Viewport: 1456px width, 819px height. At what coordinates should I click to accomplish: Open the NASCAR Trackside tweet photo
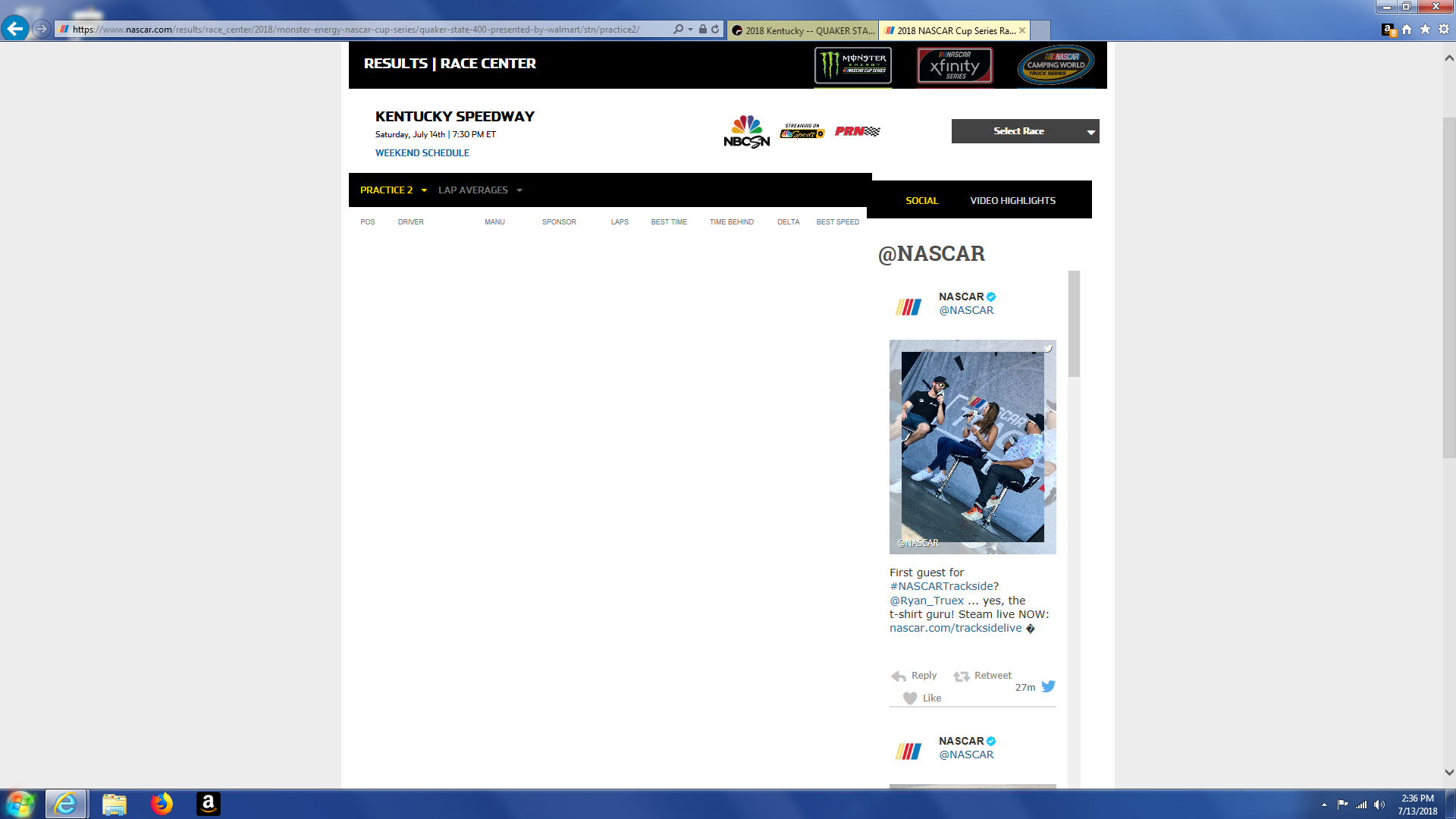(x=972, y=447)
